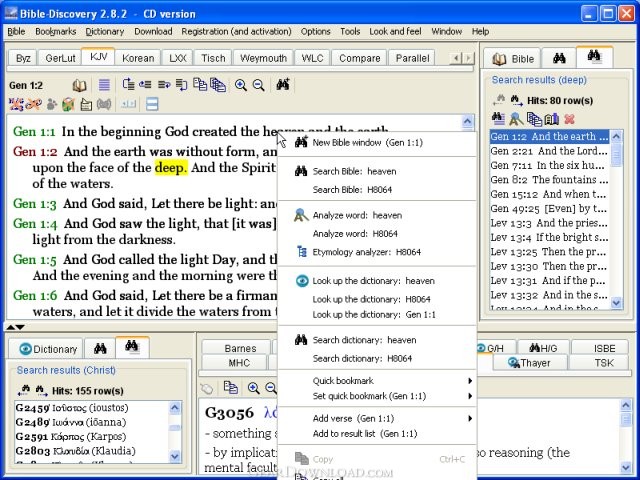Click the previous search hit icon in deep results

pos(499,100)
